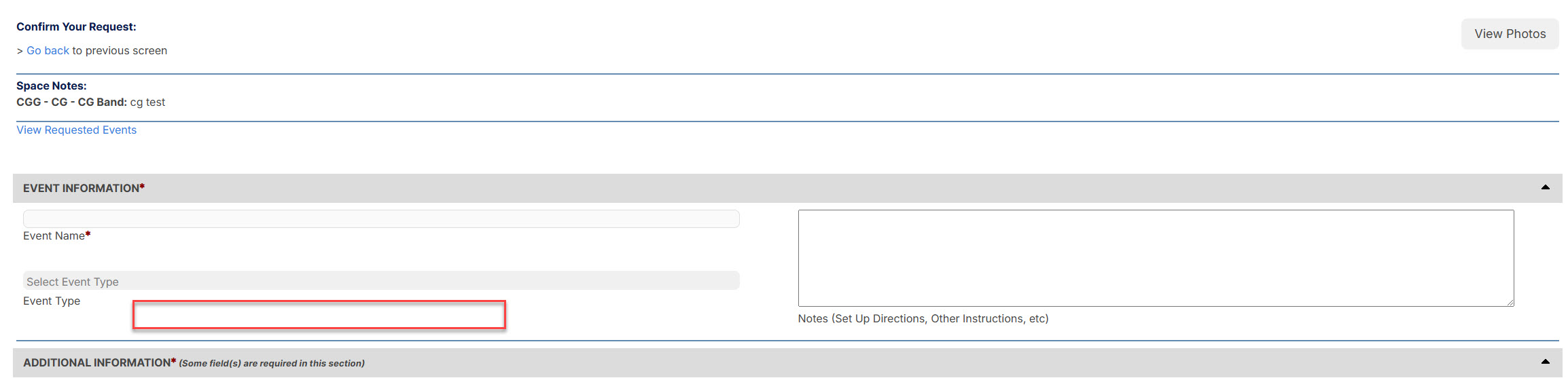Click the 'to previous screen' text

point(120,51)
